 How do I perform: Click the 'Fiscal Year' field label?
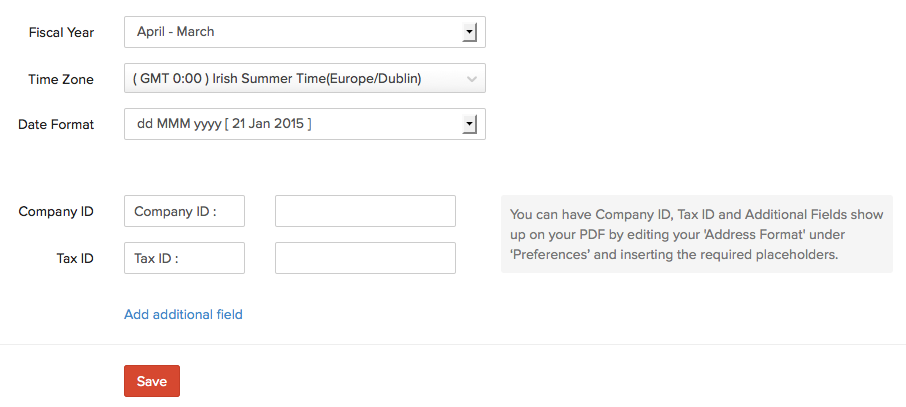click(61, 32)
